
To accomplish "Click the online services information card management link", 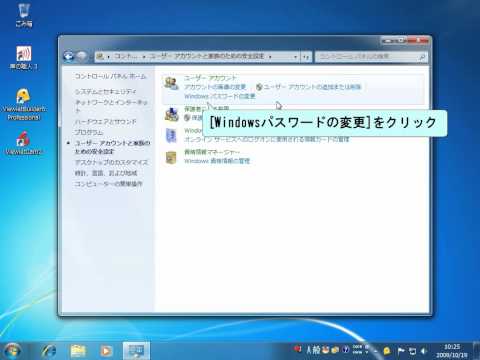I will [267, 139].
